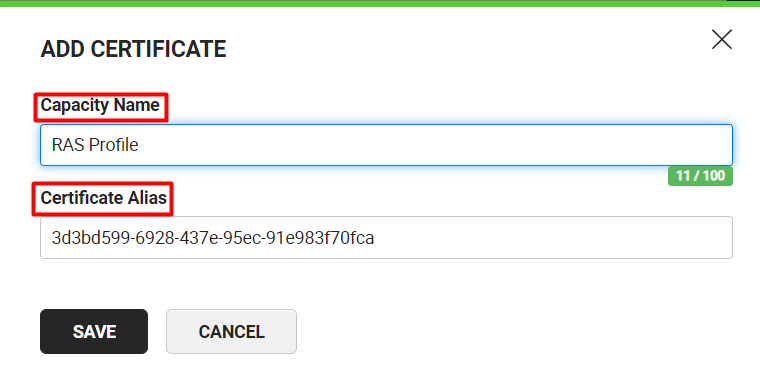This screenshot has width=760, height=379.
Task: Cancel adding the certificate
Action: [231, 332]
